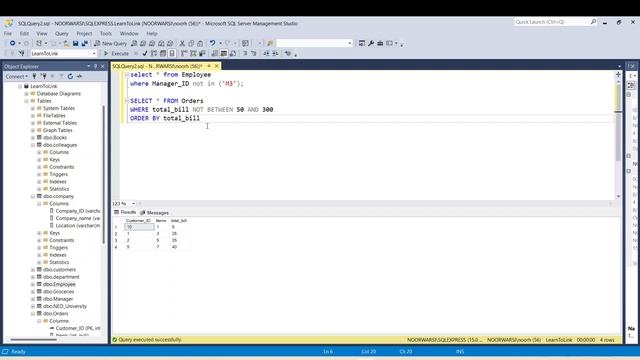The image size is (640, 360).
Task: Expand the dbo.Employee table node
Action: [x=33, y=284]
